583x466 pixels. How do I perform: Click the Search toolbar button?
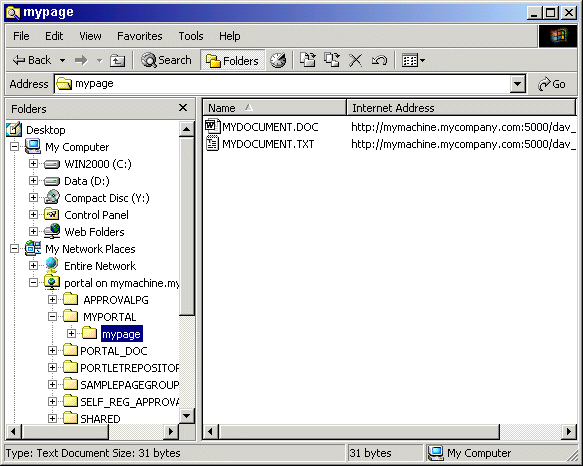click(166, 60)
